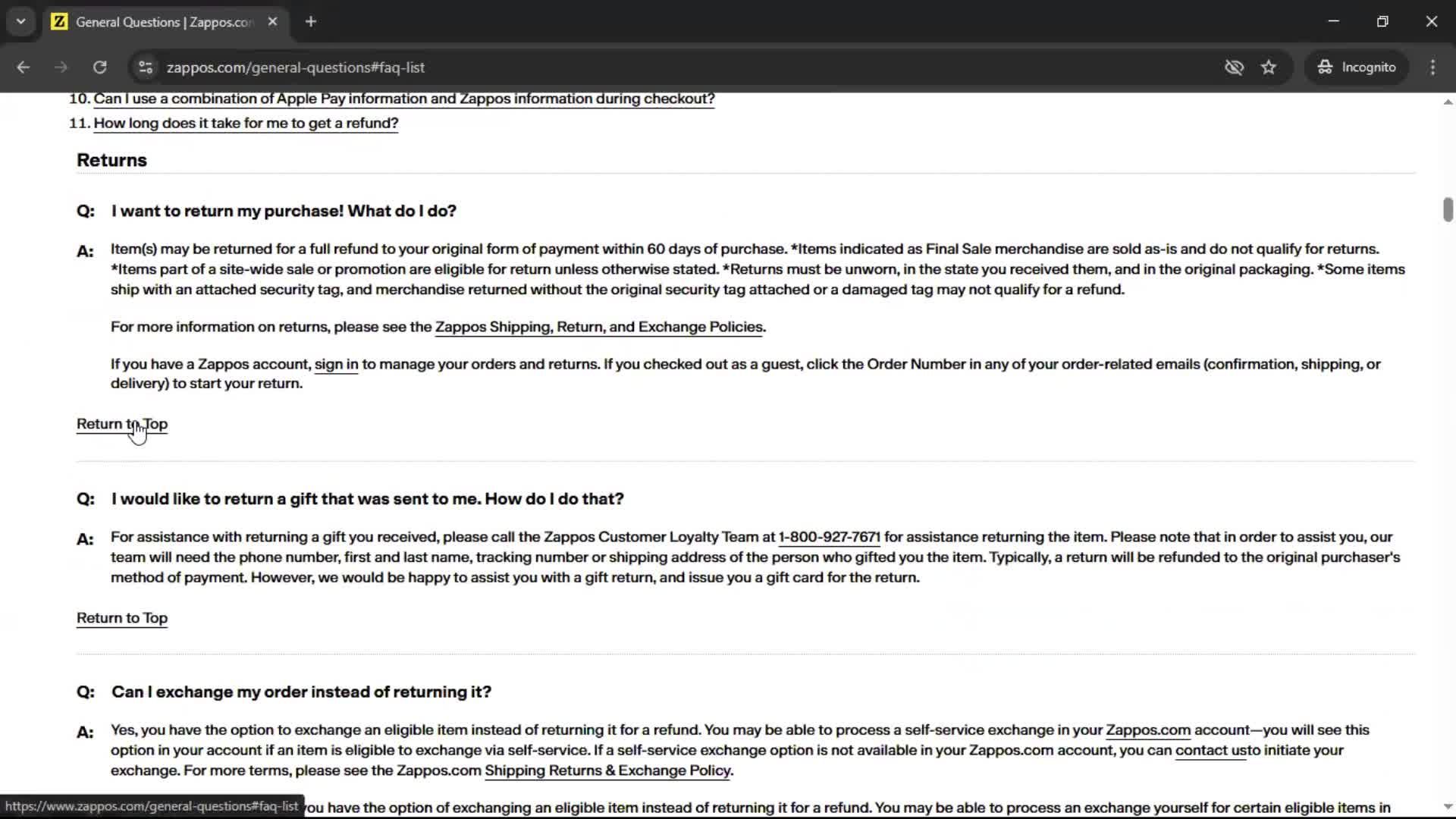Viewport: 1456px width, 819px height.
Task: Open the tab search dropdown arrow
Action: (x=21, y=22)
